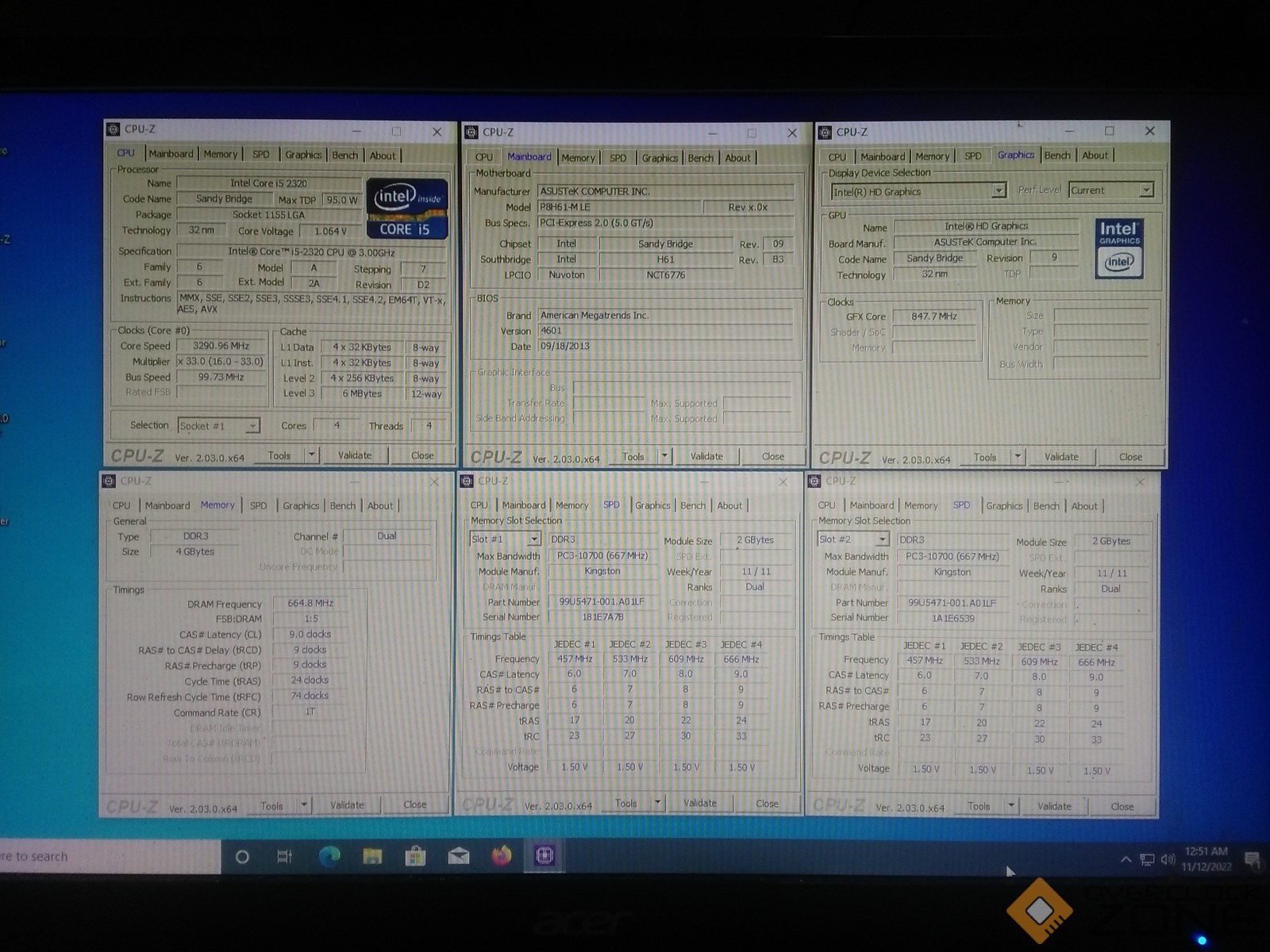
Task: Launch Firefox from the taskbar
Action: (501, 856)
